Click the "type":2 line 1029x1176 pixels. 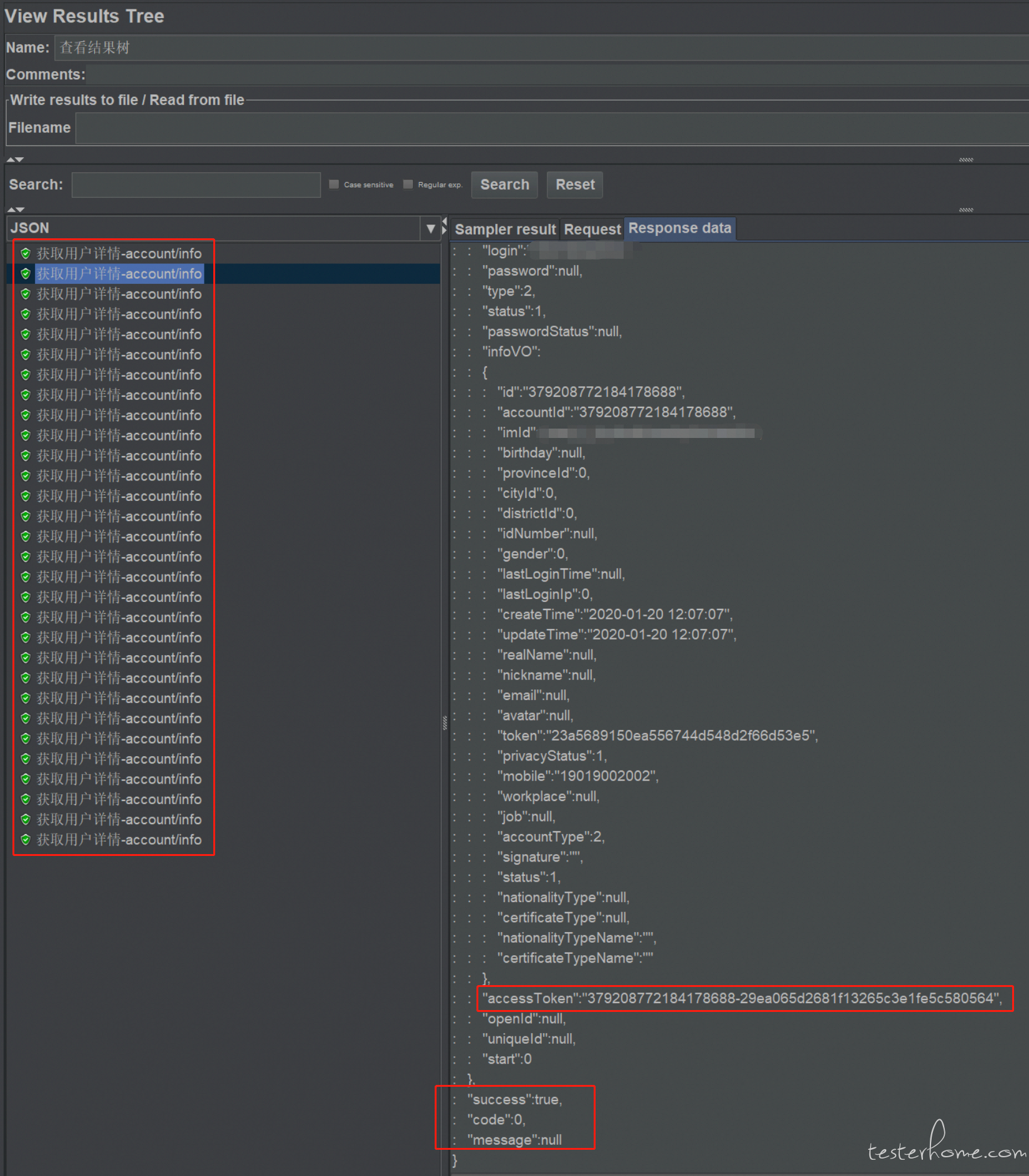coord(508,291)
